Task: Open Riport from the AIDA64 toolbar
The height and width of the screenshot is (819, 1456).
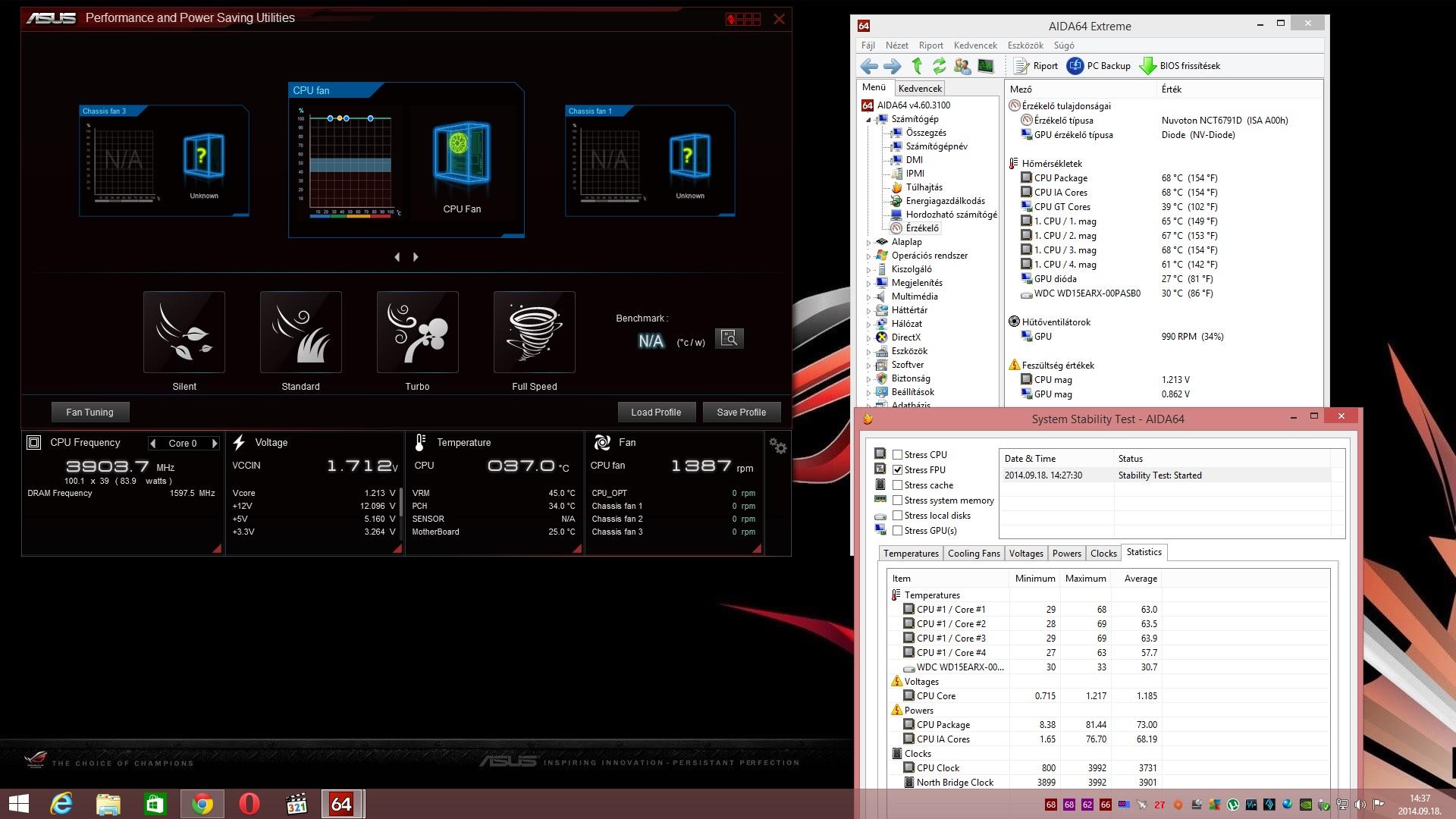Action: point(1036,66)
